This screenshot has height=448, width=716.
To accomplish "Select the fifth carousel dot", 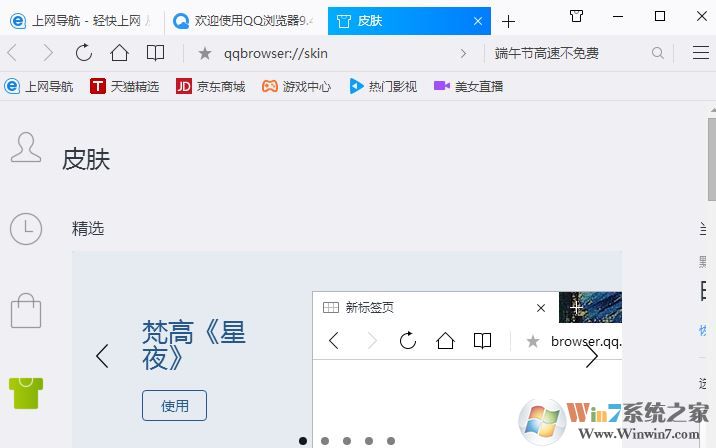I will coord(390,441).
